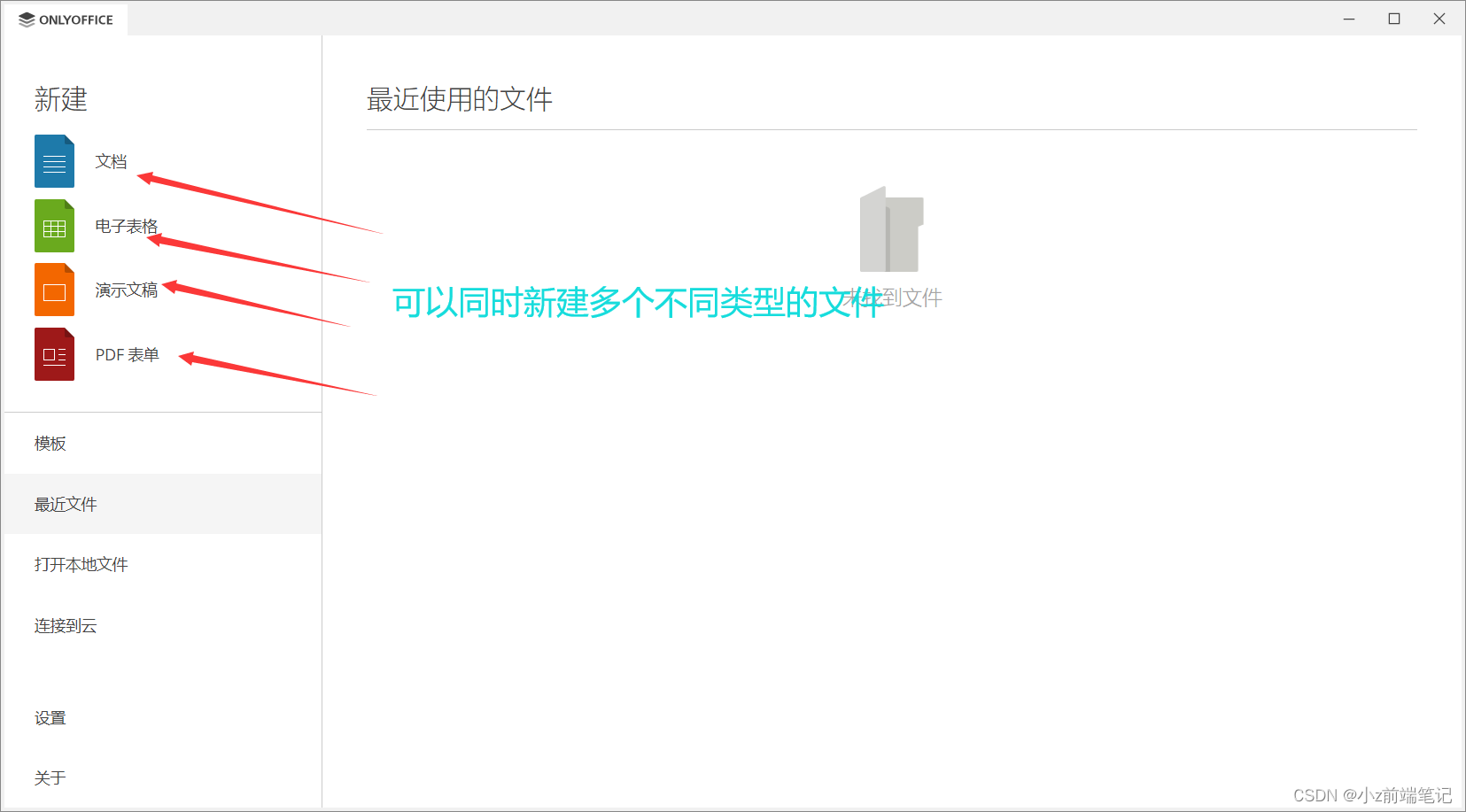This screenshot has height=812, width=1466.
Task: Close the ONLYOFFICE window
Action: point(1439,19)
